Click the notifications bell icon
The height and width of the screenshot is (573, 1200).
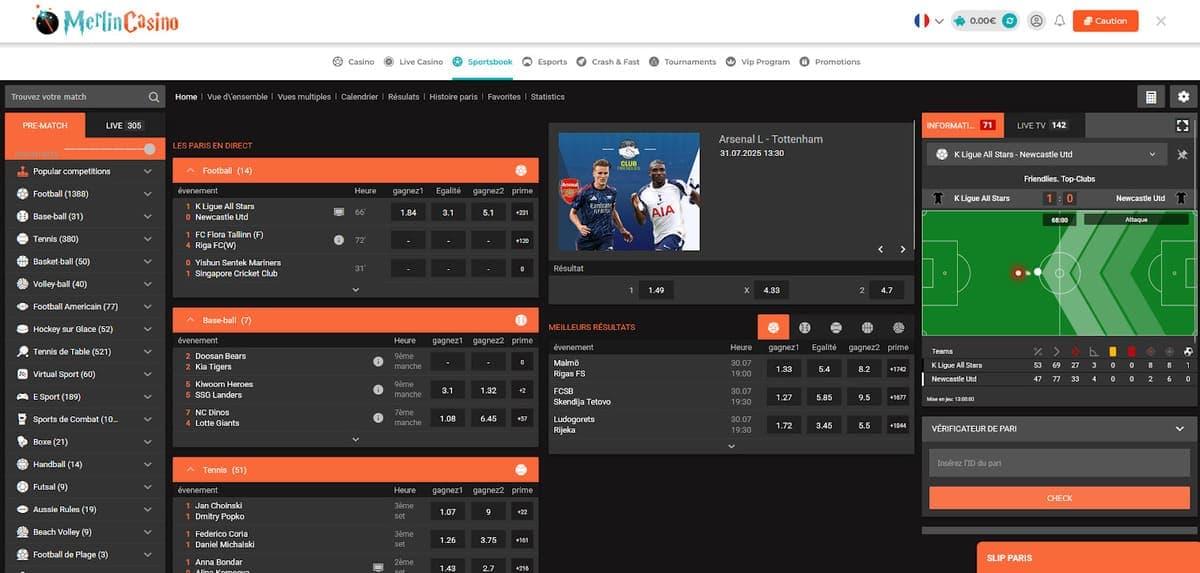[x=1059, y=21]
